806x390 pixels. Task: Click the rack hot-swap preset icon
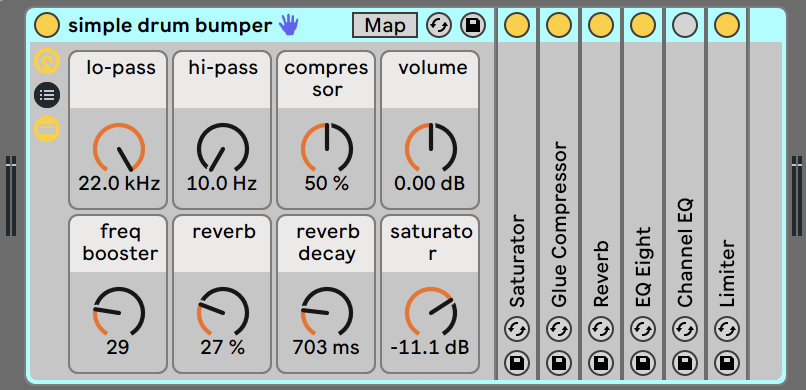point(439,25)
